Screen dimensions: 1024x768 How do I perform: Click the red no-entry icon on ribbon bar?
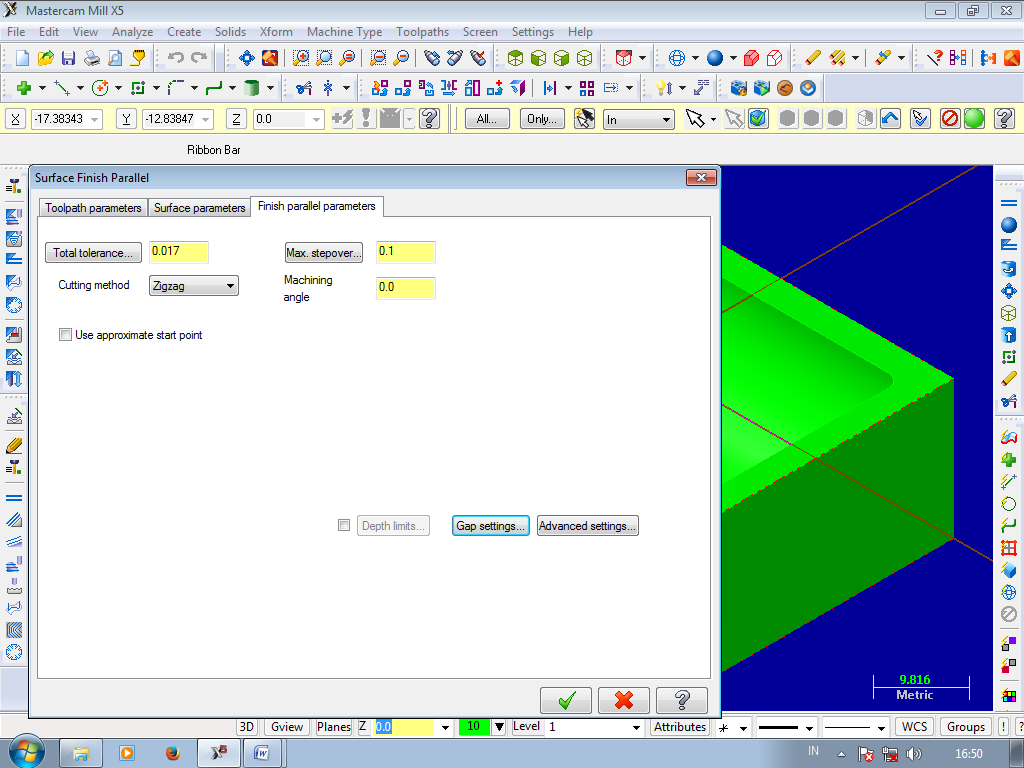(950, 119)
